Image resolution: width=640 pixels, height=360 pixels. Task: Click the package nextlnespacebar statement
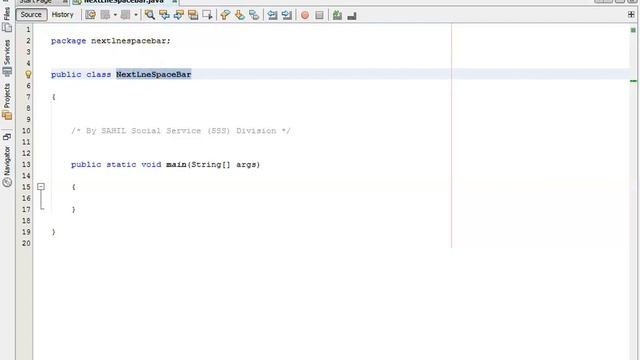[111, 41]
